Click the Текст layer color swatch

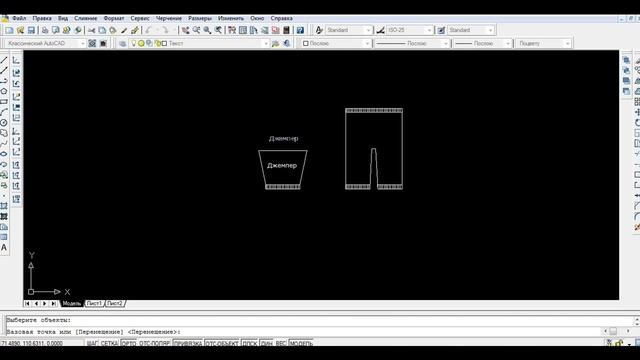(x=164, y=43)
